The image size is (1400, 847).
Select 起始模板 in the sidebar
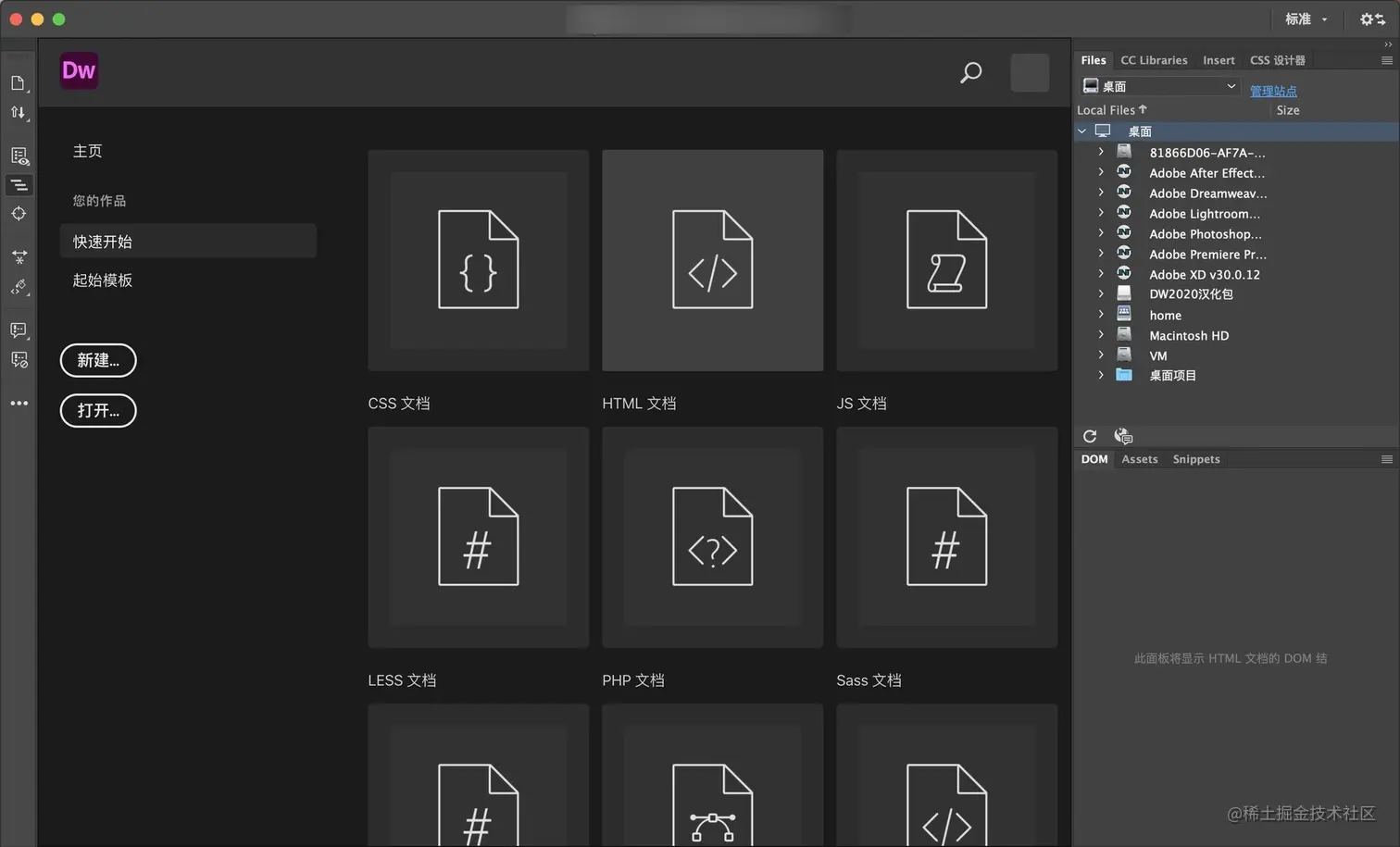tap(103, 280)
